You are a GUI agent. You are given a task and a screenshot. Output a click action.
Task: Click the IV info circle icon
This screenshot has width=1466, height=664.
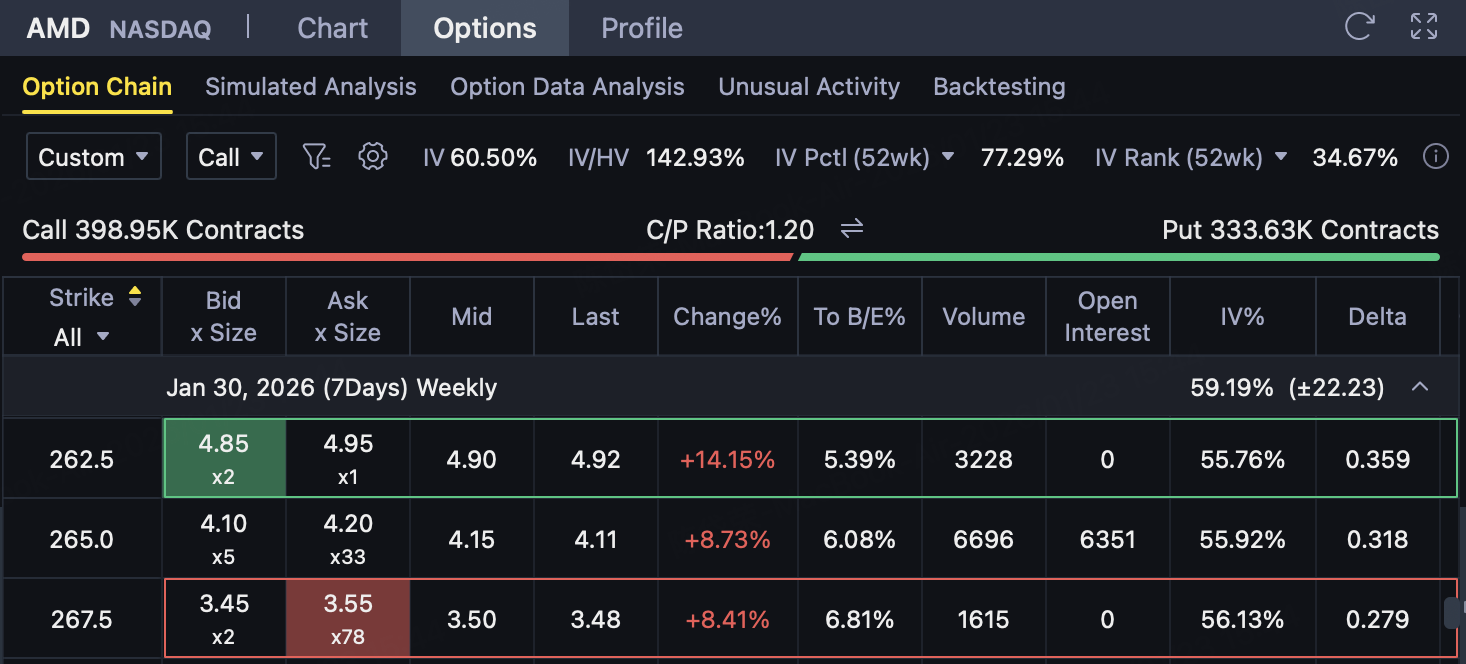coord(1435,157)
